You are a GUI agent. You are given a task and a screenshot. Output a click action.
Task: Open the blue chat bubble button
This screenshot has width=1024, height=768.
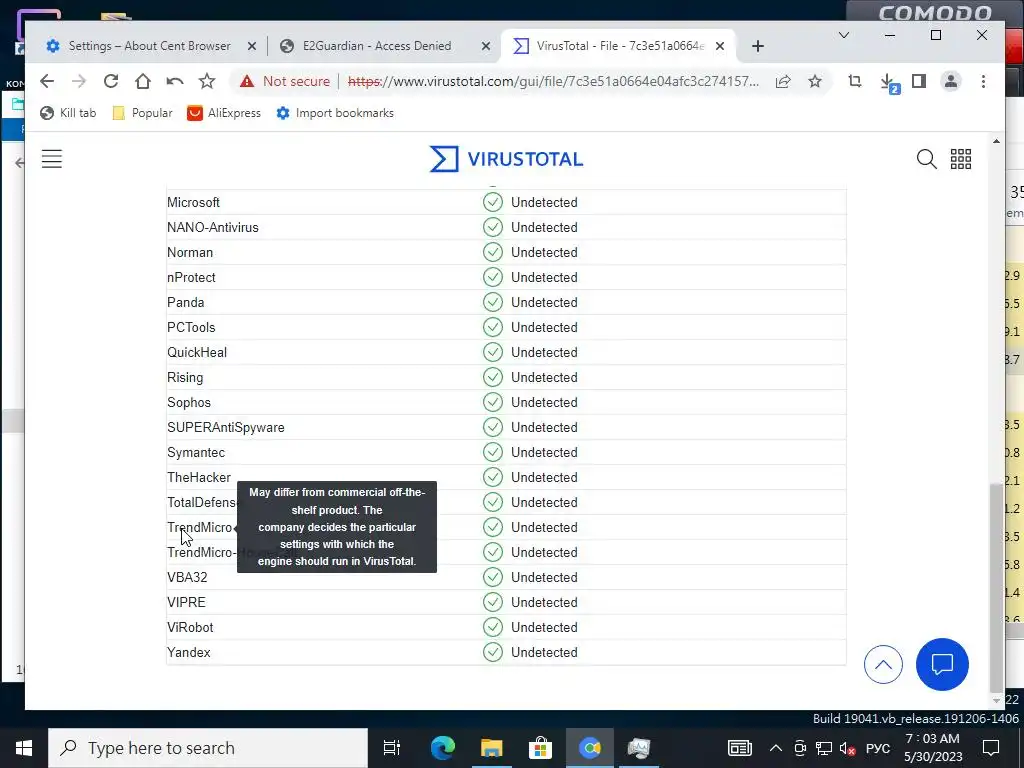[942, 665]
